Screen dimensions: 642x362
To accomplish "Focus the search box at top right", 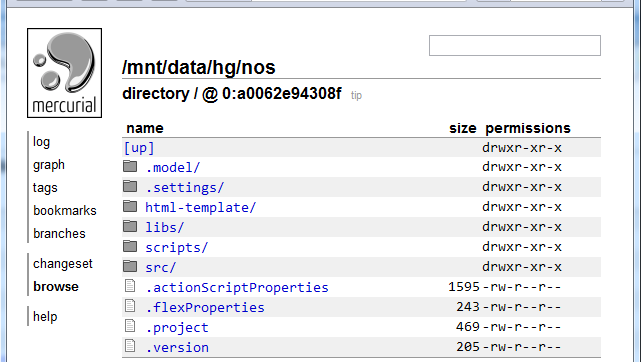I will coord(515,45).
